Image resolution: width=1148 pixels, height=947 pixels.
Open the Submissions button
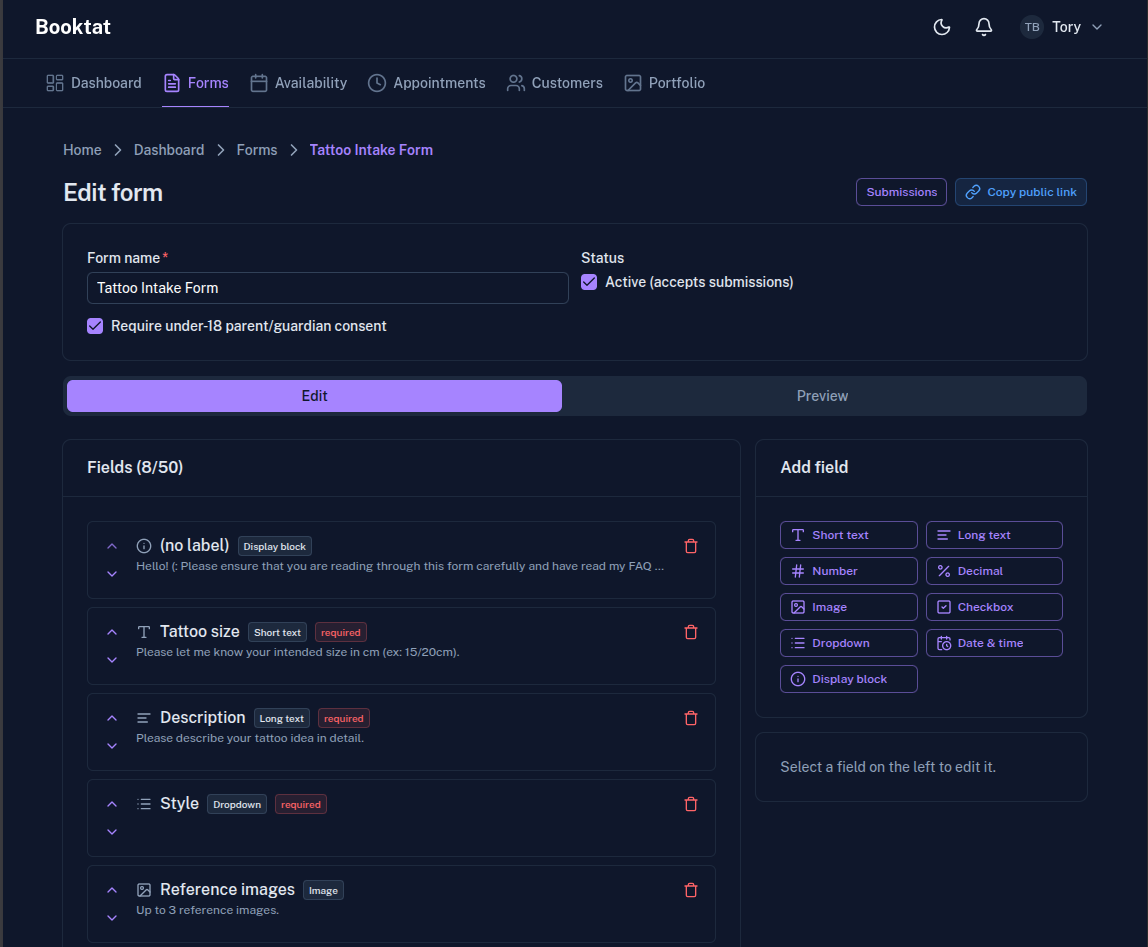pos(901,192)
